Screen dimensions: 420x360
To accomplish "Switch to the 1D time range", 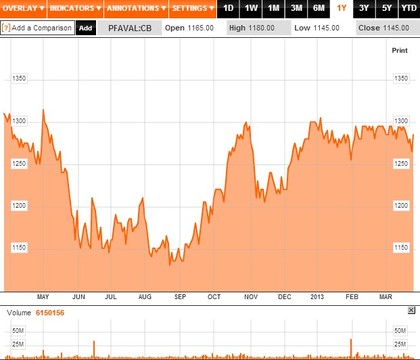I will pos(228,8).
